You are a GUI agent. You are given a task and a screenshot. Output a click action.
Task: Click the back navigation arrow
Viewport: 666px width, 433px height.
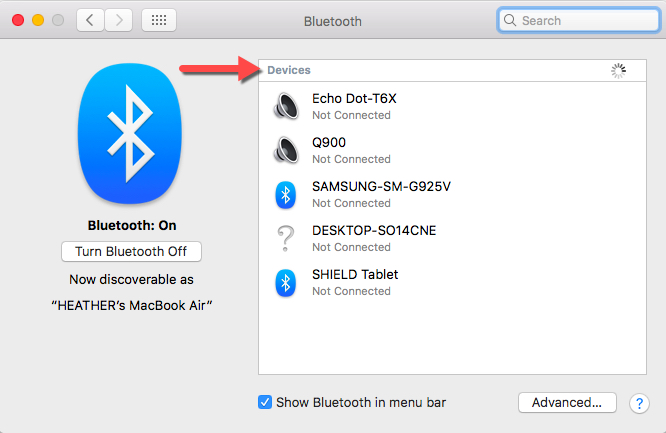[90, 20]
